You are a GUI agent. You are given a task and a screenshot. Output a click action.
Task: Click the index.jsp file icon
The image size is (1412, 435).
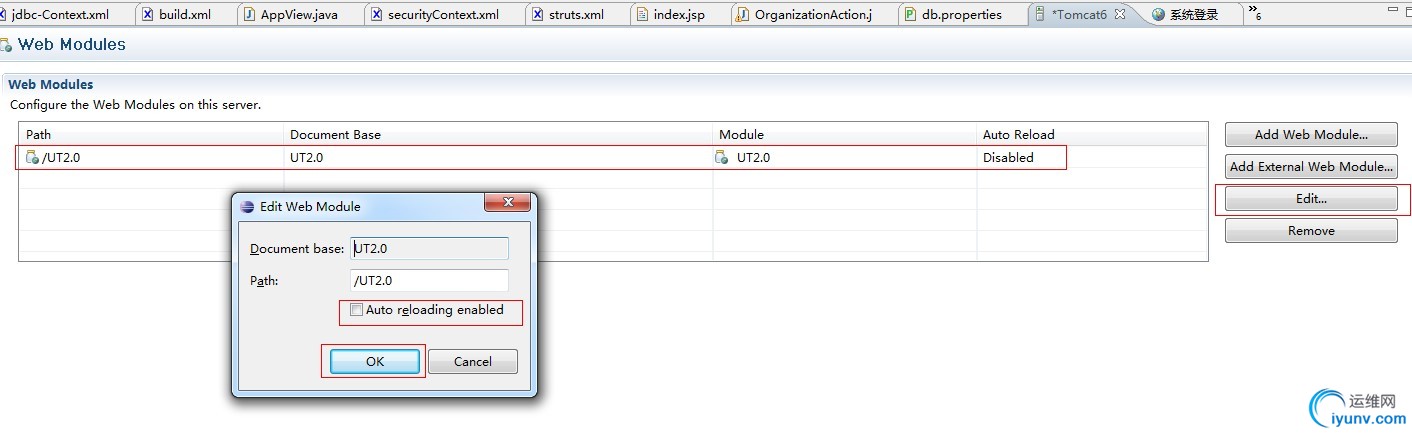tap(643, 15)
